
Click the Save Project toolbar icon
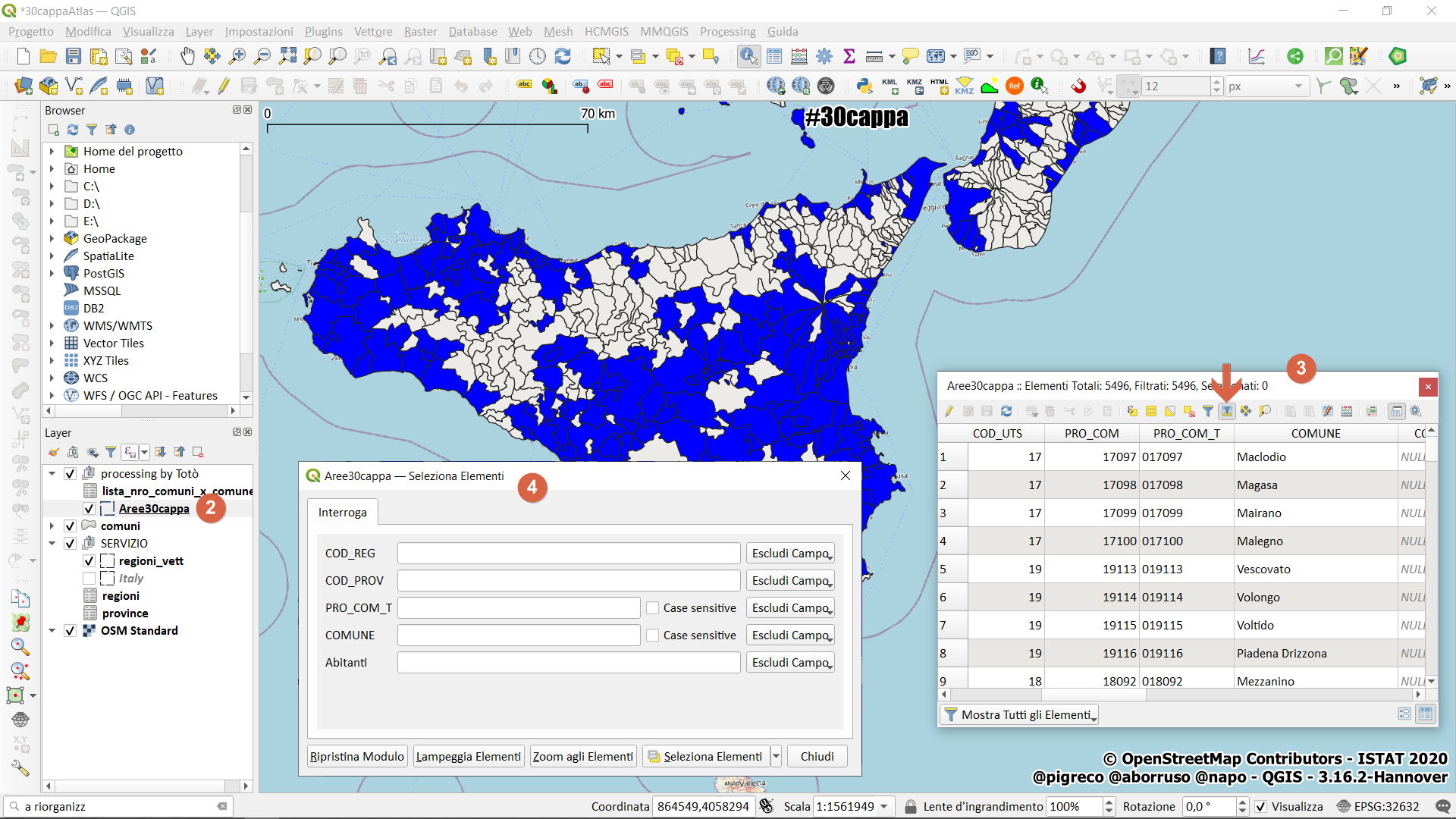tap(74, 56)
